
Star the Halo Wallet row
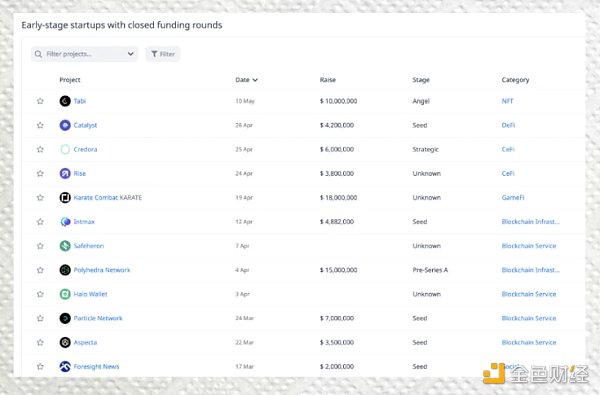[40, 294]
